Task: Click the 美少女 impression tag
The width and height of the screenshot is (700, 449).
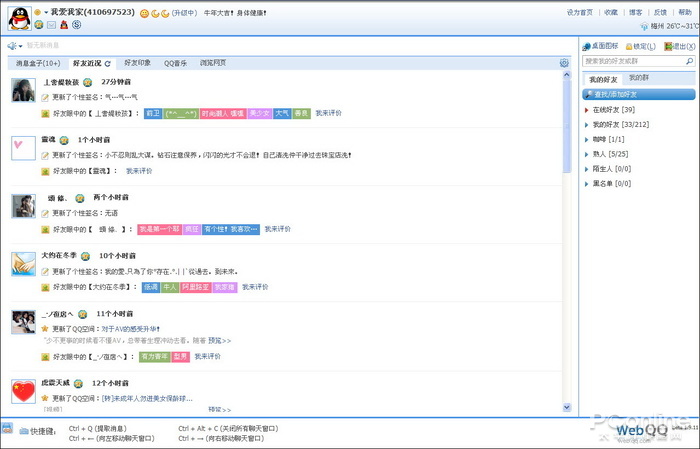Action: point(259,113)
